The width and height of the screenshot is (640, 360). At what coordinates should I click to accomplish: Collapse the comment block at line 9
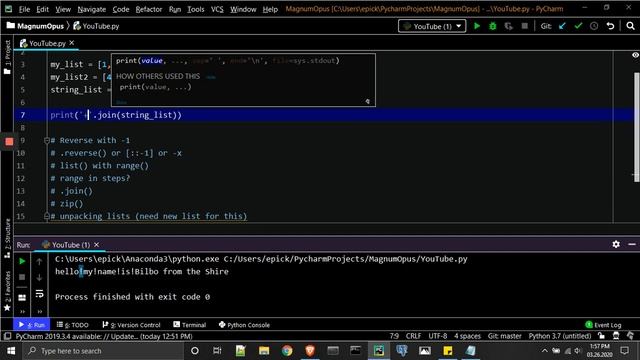pyautogui.click(x=47, y=140)
